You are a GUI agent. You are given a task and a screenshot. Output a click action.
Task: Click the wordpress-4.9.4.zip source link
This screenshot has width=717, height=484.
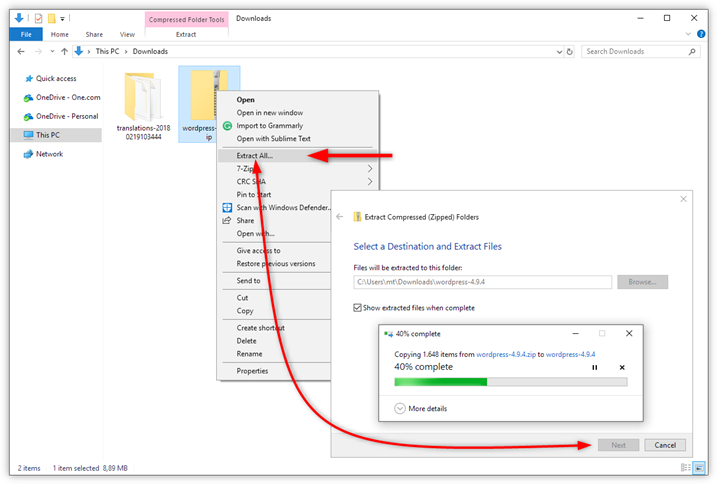[506, 354]
